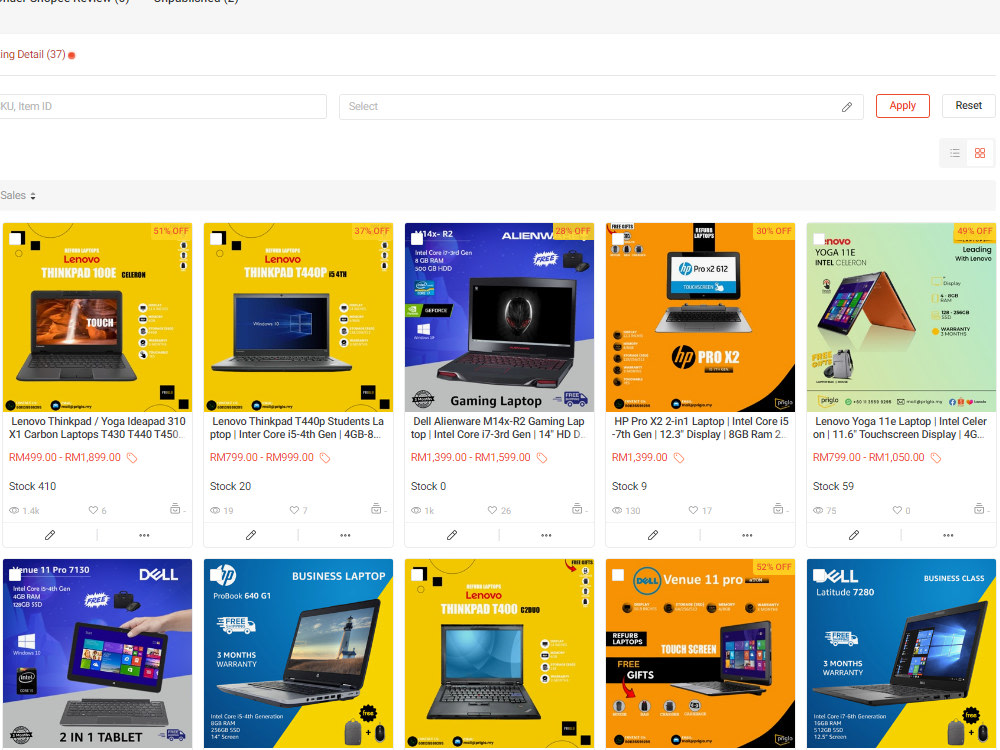Click the heart likes icon showing 17
This screenshot has width=1000, height=750.
pyautogui.click(x=693, y=510)
